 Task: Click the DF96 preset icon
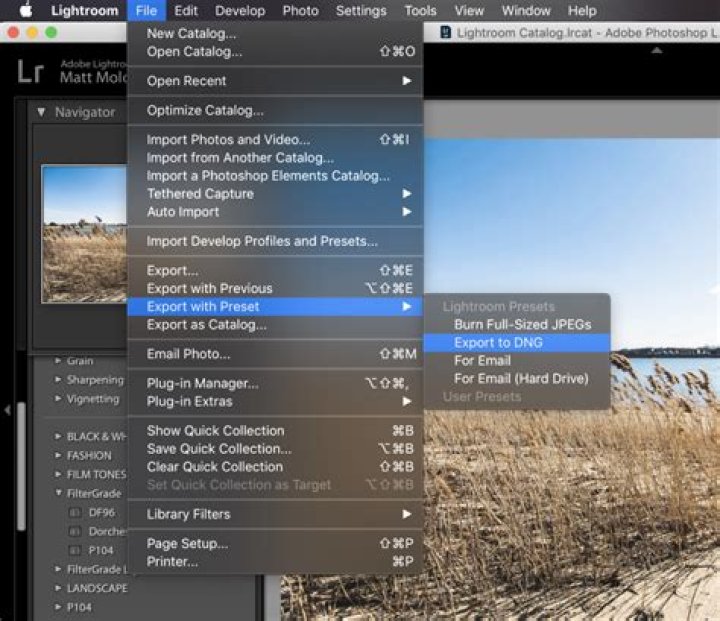[x=75, y=512]
